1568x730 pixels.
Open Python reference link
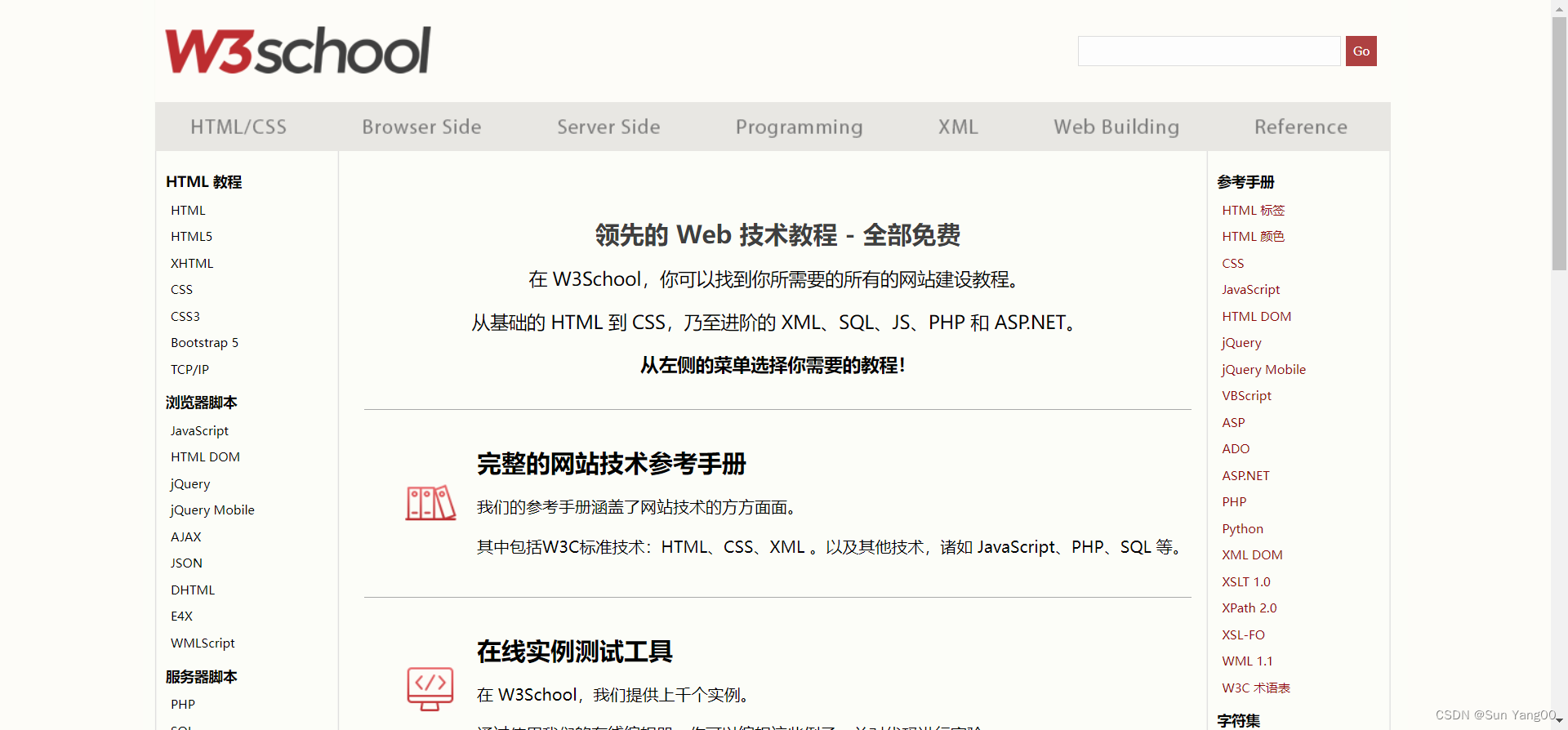[1243, 529]
